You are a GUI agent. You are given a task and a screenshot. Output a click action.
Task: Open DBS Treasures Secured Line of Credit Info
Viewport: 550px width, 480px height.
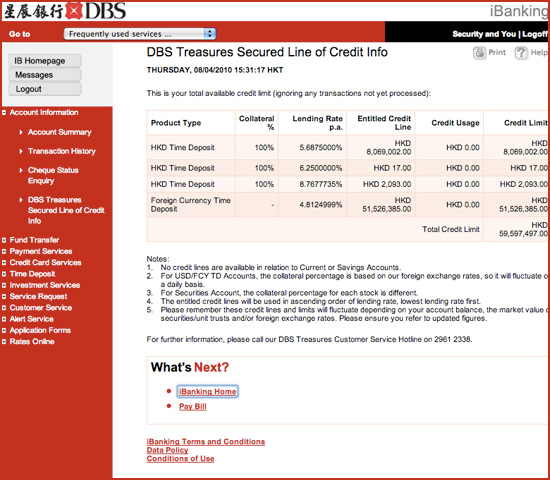pyautogui.click(x=66, y=210)
